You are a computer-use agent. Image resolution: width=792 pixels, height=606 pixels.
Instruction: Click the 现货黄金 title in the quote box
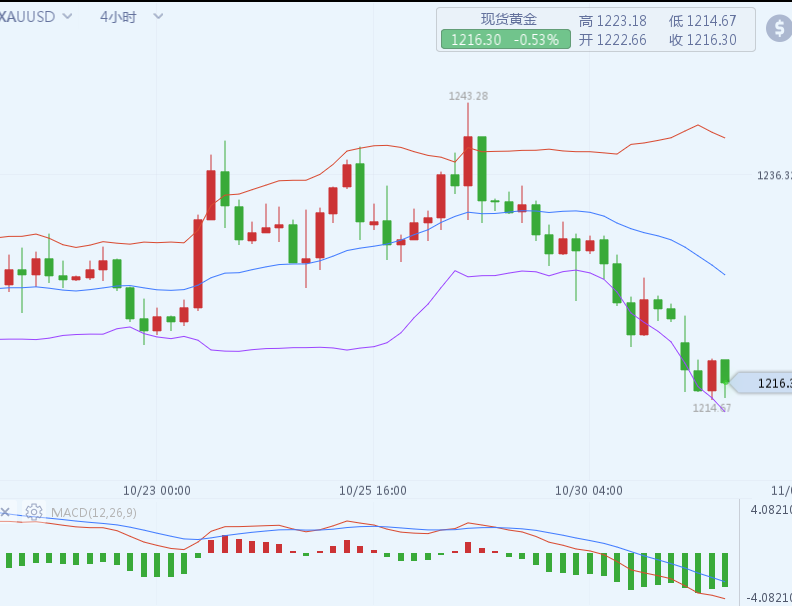[508, 20]
